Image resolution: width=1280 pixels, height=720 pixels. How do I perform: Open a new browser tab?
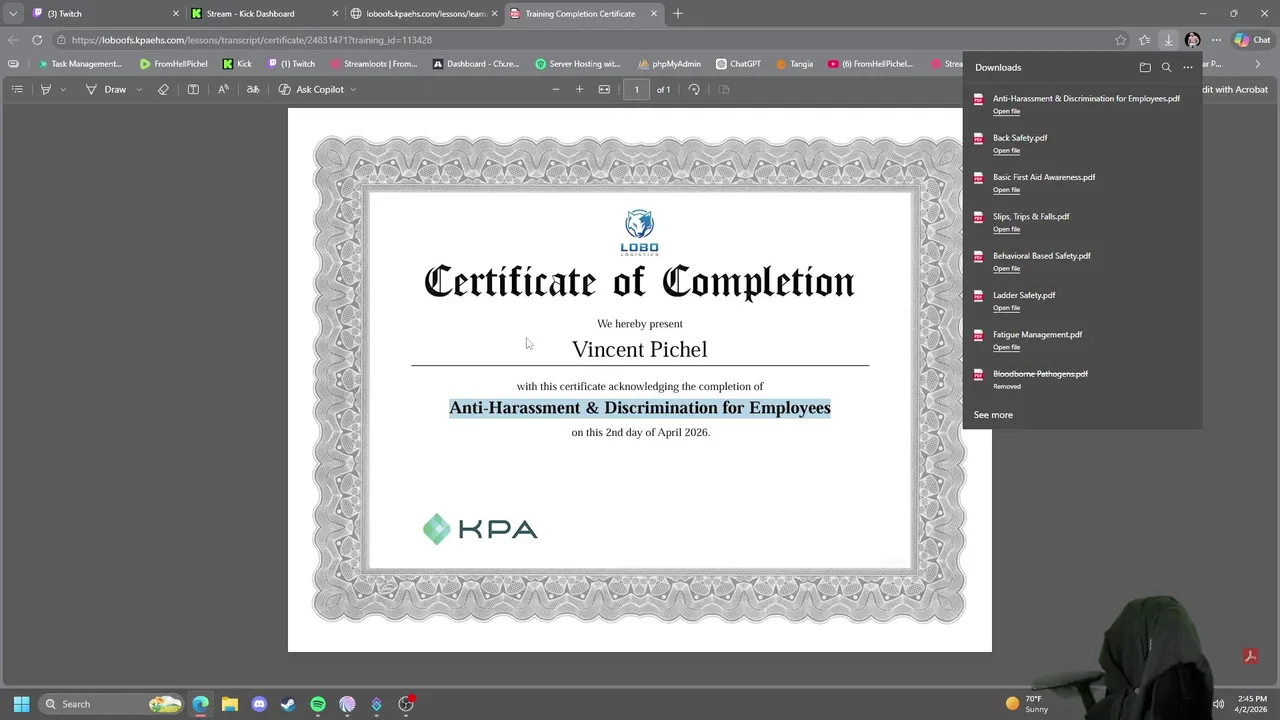click(678, 14)
